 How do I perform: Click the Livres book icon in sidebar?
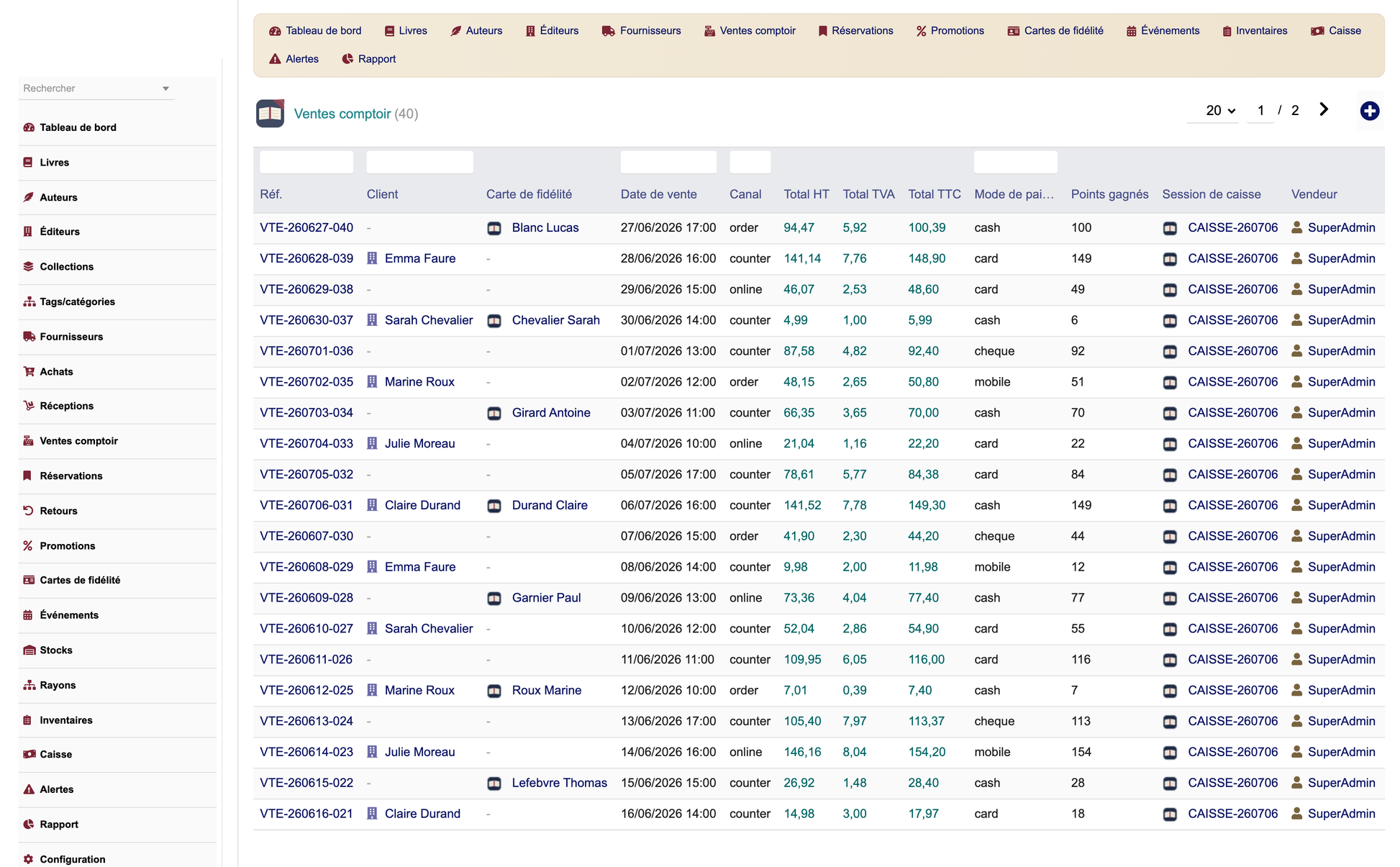28,163
